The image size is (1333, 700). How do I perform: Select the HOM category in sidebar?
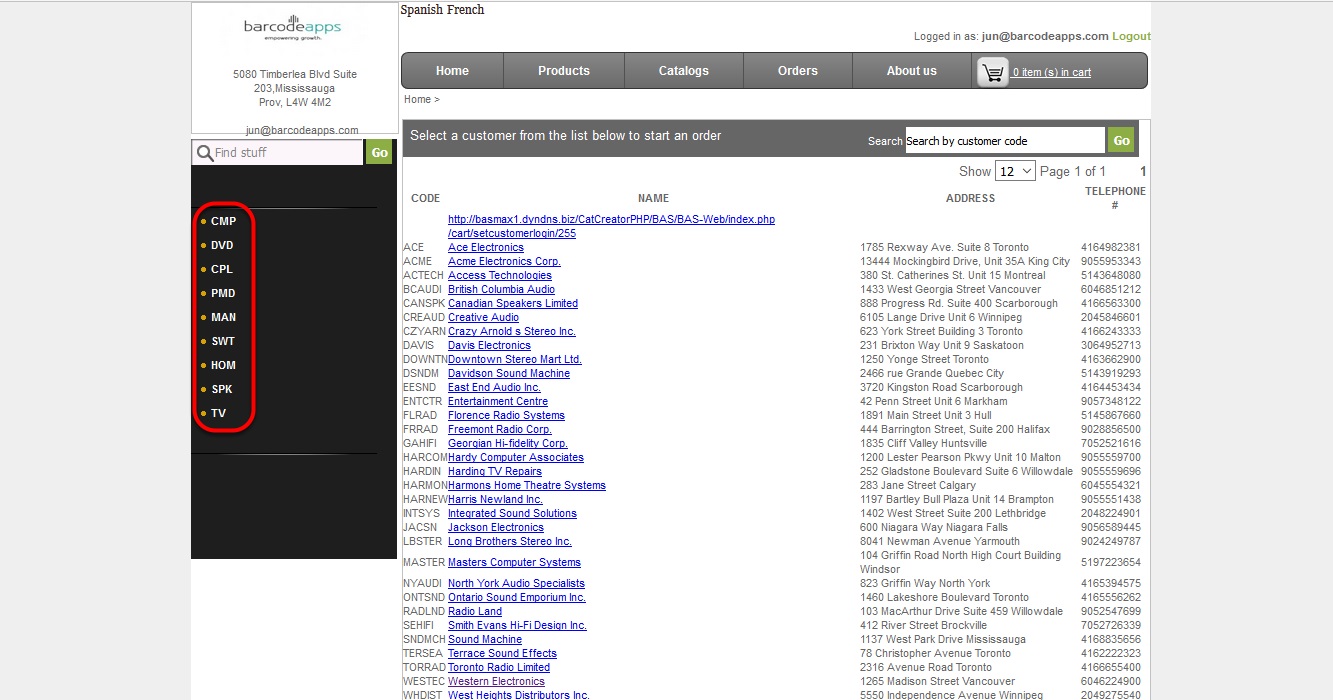[224, 365]
